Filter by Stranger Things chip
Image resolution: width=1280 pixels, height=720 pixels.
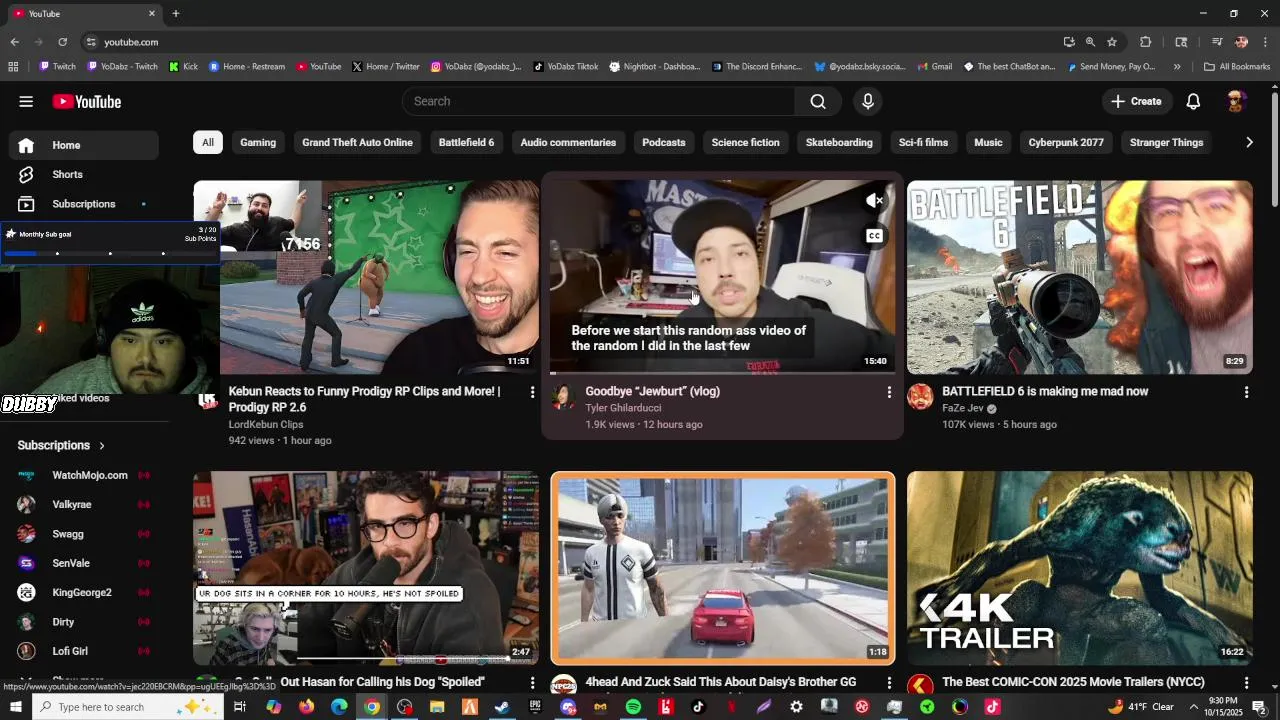coord(1166,142)
